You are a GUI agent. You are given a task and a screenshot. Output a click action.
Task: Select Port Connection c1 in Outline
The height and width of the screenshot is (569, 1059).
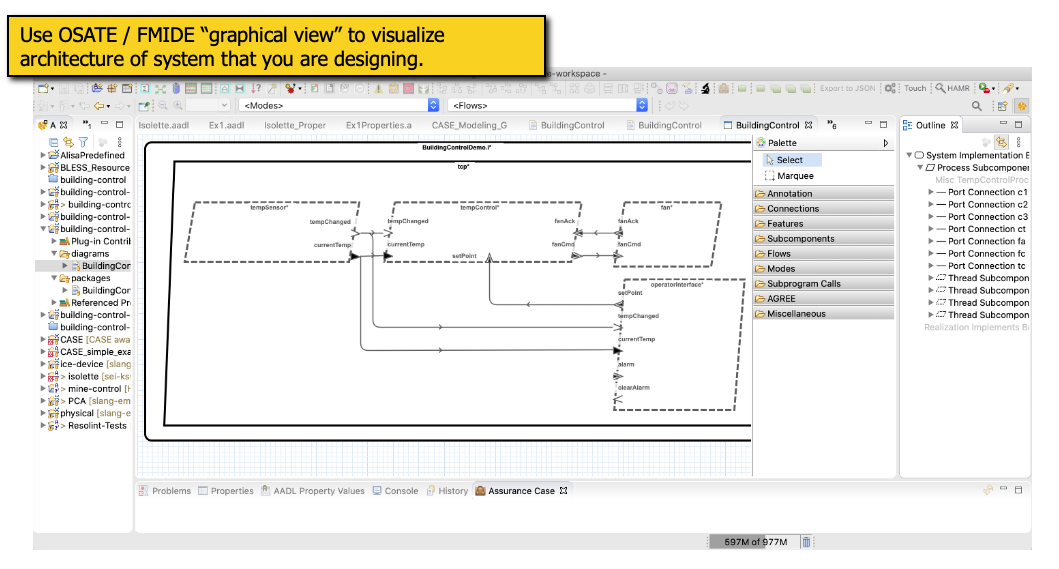coord(987,192)
